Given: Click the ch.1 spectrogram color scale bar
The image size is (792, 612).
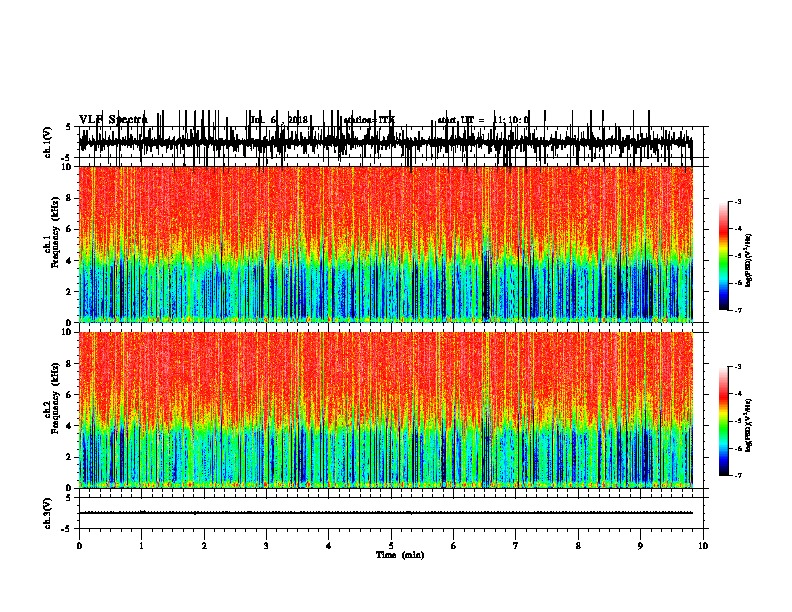Looking at the screenshot, I should click(x=724, y=256).
